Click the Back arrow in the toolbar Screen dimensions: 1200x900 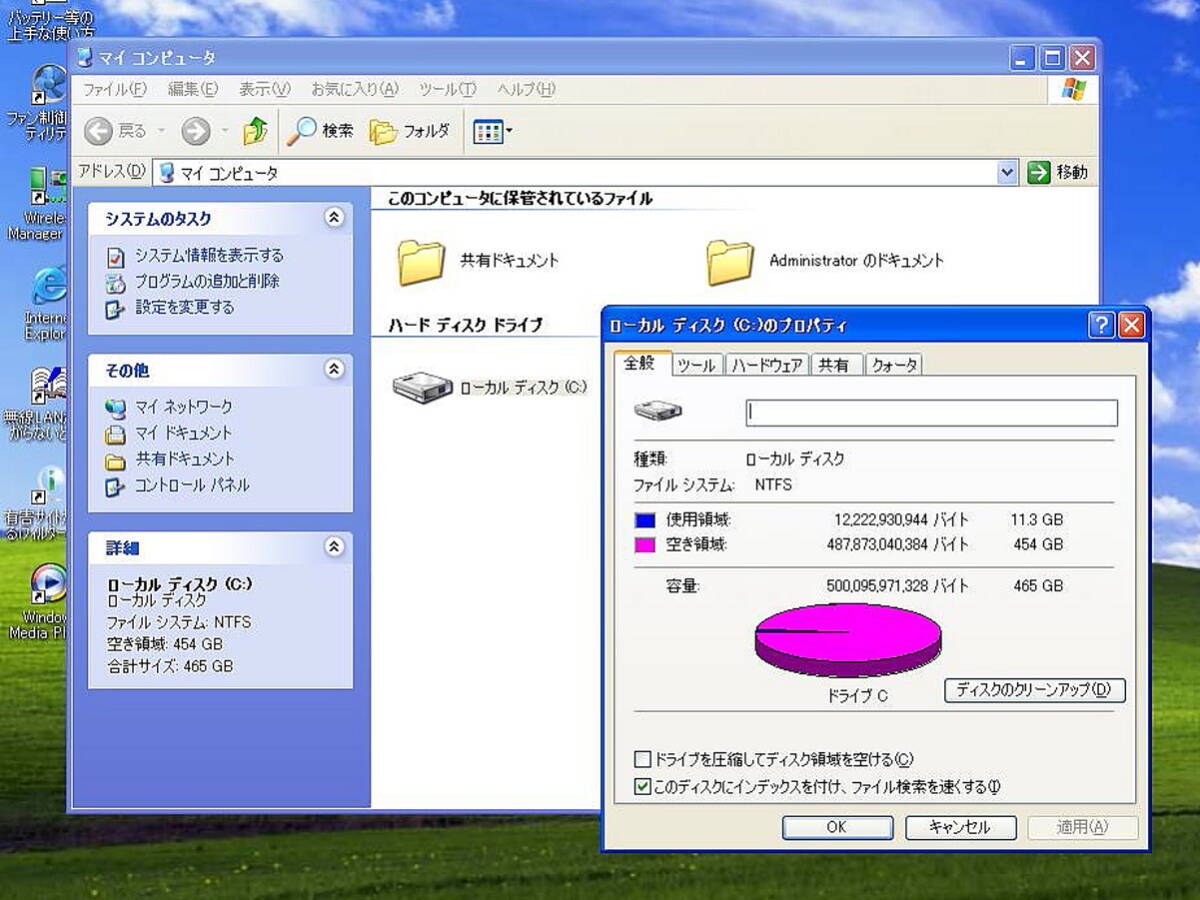[99, 131]
